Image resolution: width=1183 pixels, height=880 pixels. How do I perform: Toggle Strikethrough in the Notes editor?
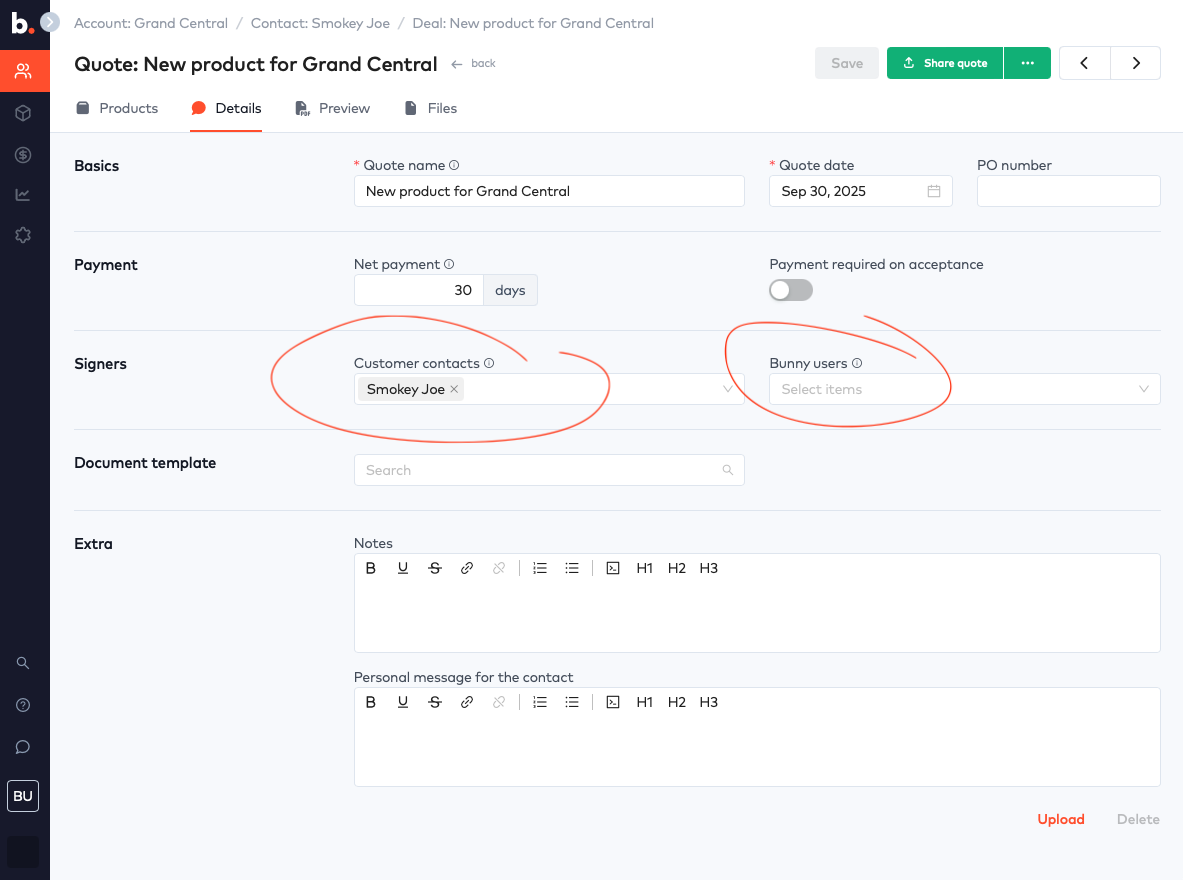[x=435, y=568]
